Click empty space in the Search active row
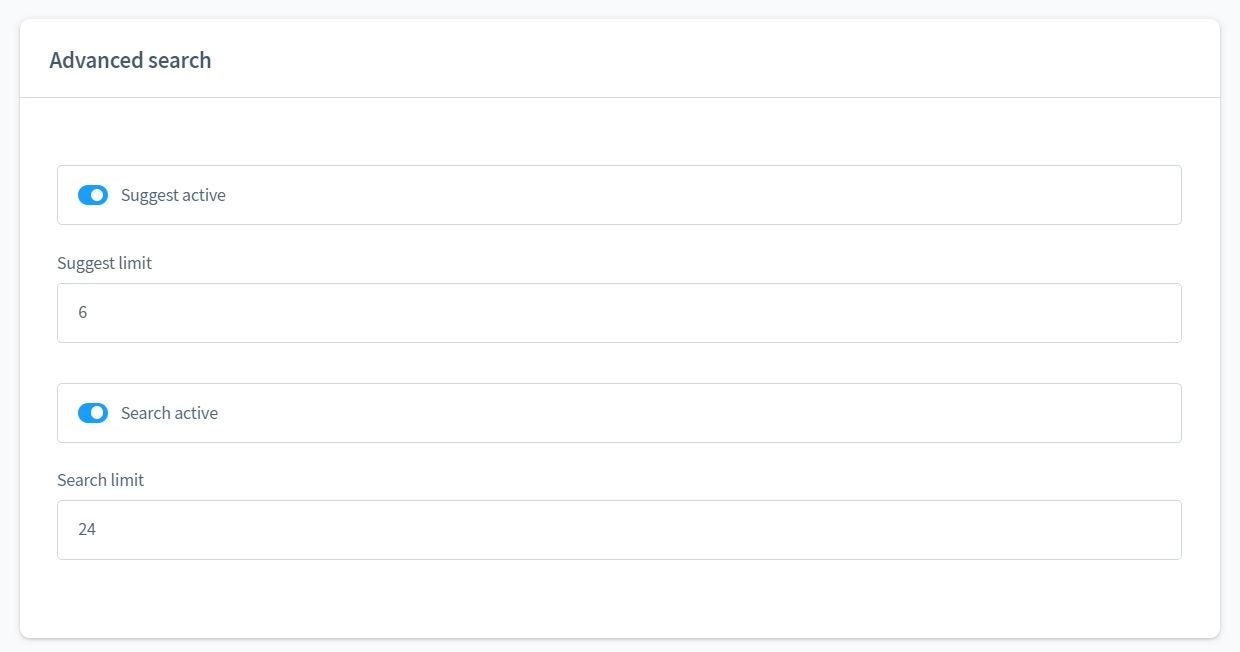 pos(700,413)
